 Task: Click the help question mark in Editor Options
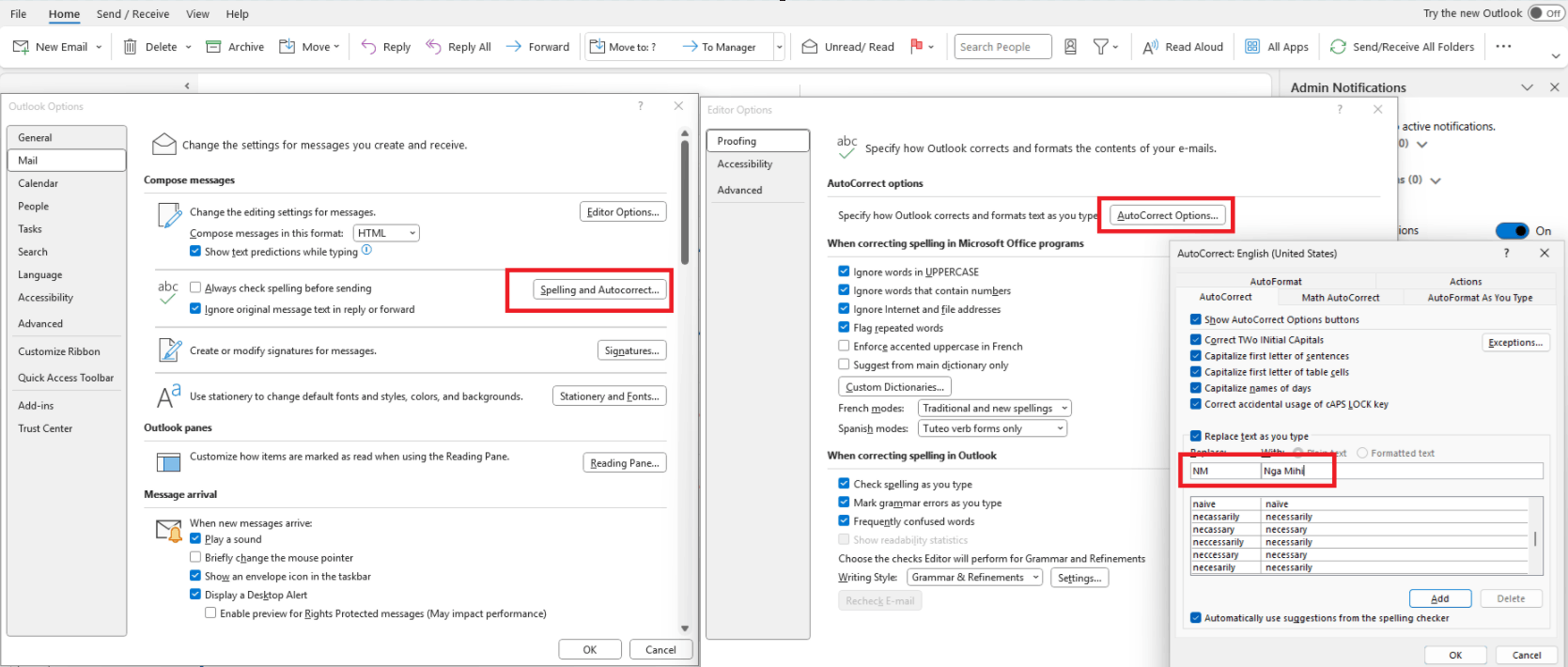tap(1340, 109)
